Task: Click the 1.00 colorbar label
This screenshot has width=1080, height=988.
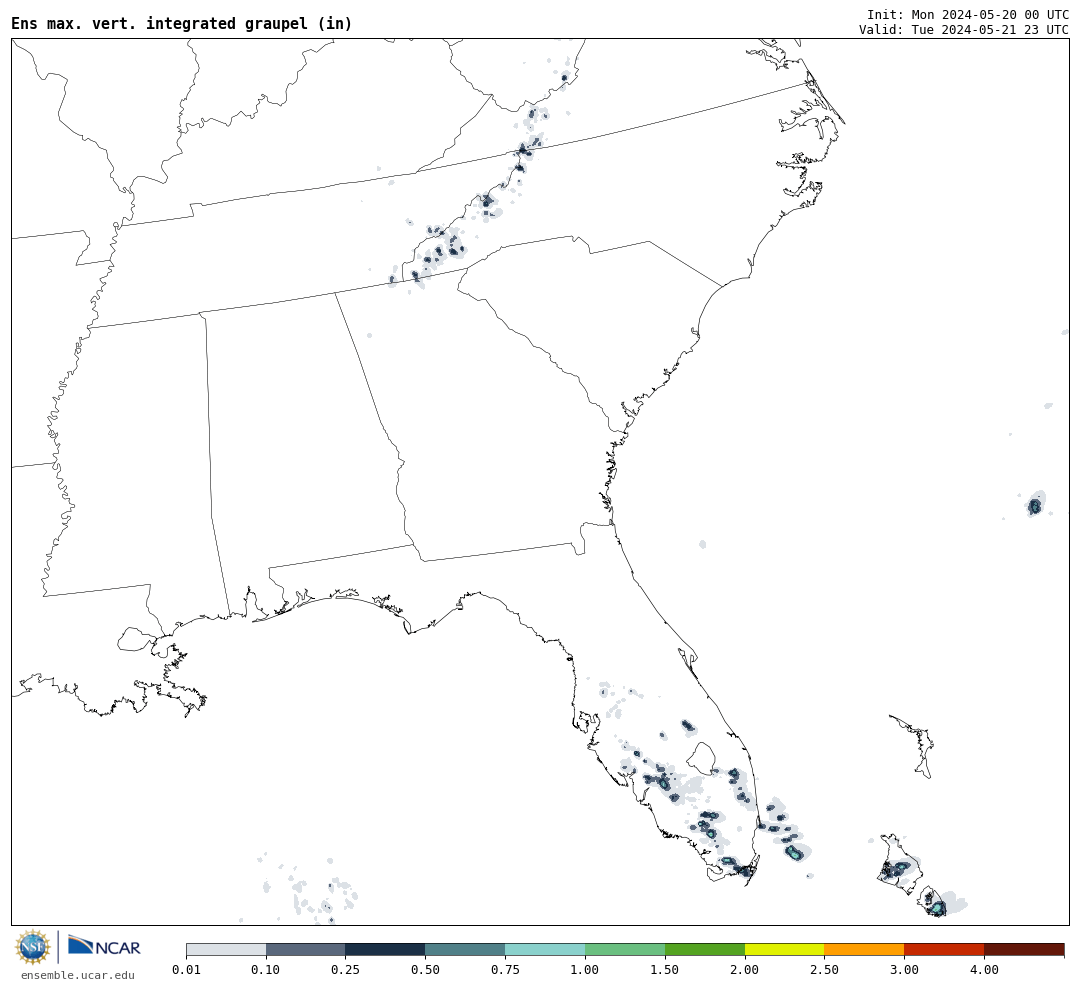Action: pyautogui.click(x=585, y=970)
